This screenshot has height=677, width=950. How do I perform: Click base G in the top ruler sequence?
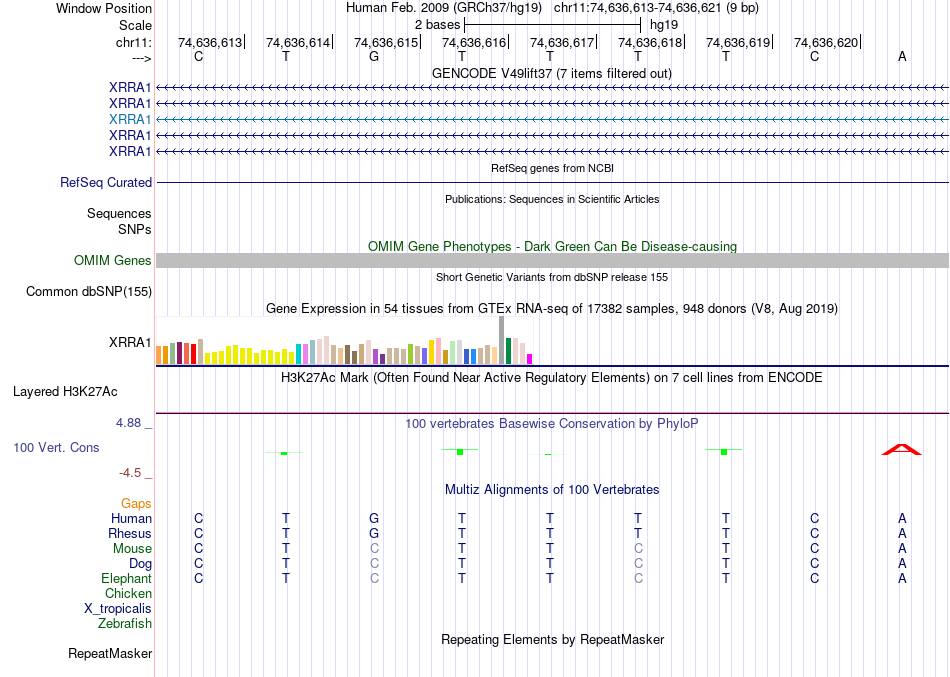point(374,56)
